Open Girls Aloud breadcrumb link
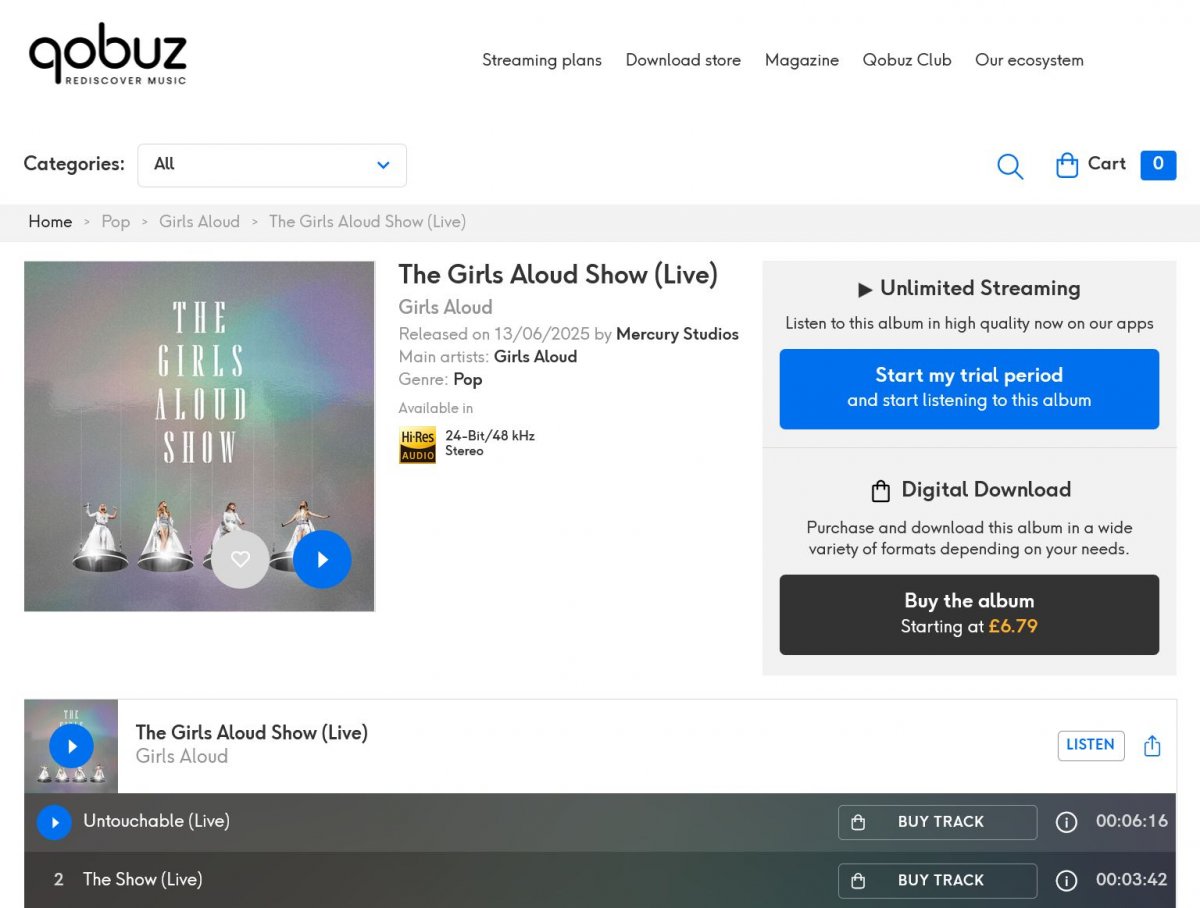This screenshot has height=908, width=1200. [x=199, y=222]
